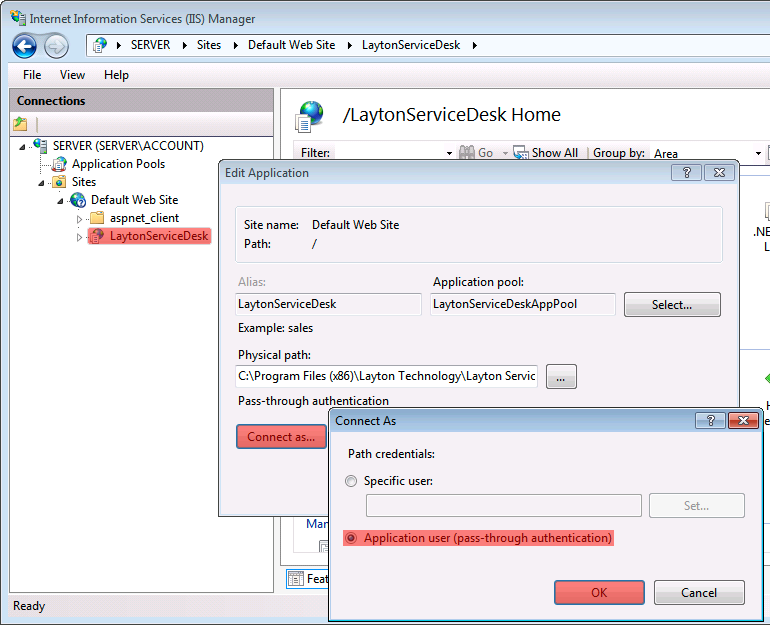This screenshot has width=770, height=625.
Task: Open the View menu
Action: coord(72,75)
